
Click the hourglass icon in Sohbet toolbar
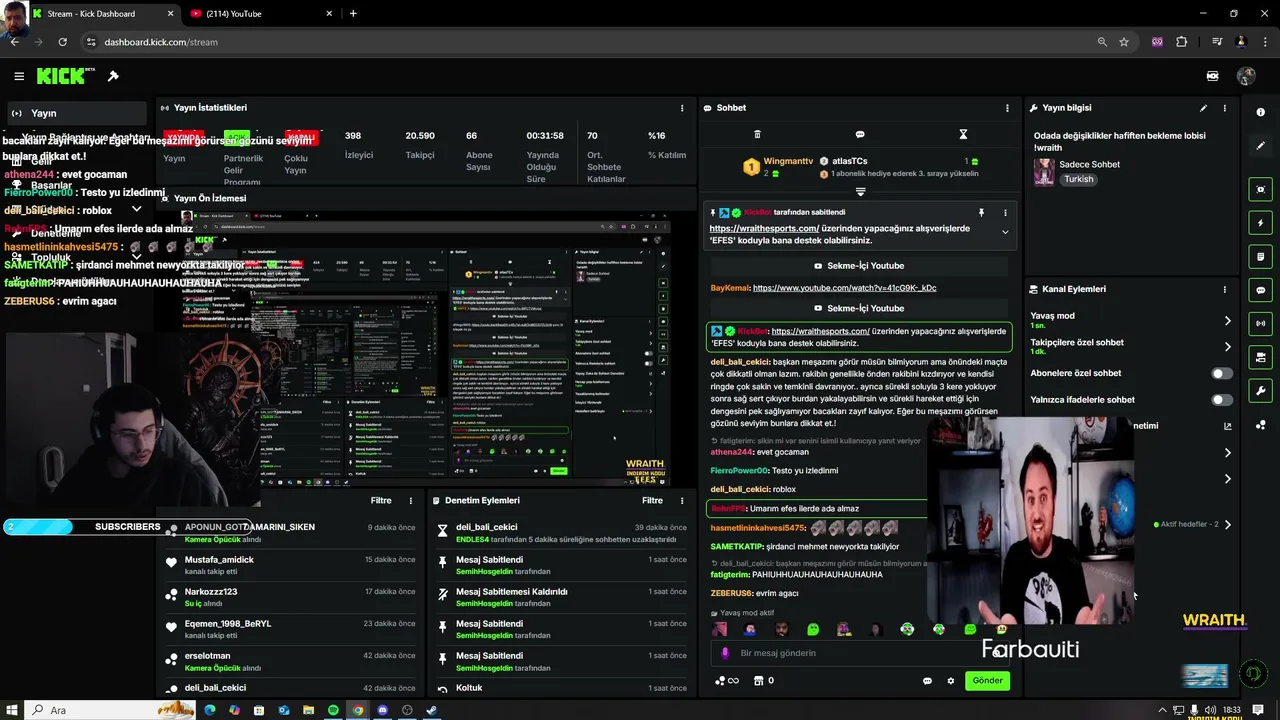(x=963, y=134)
